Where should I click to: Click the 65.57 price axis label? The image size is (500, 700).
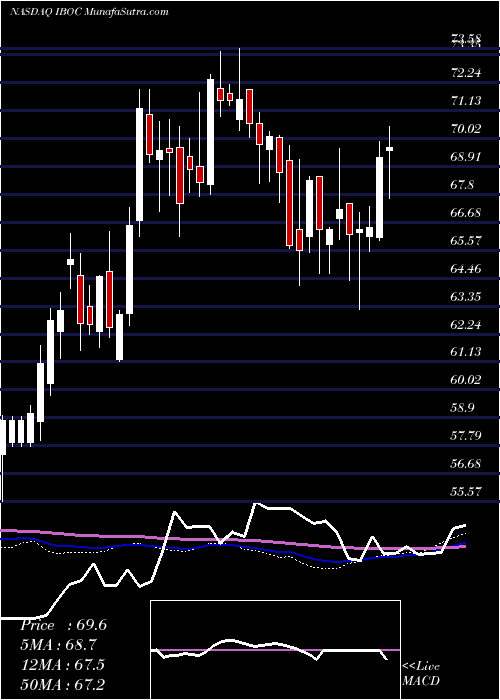click(x=466, y=241)
